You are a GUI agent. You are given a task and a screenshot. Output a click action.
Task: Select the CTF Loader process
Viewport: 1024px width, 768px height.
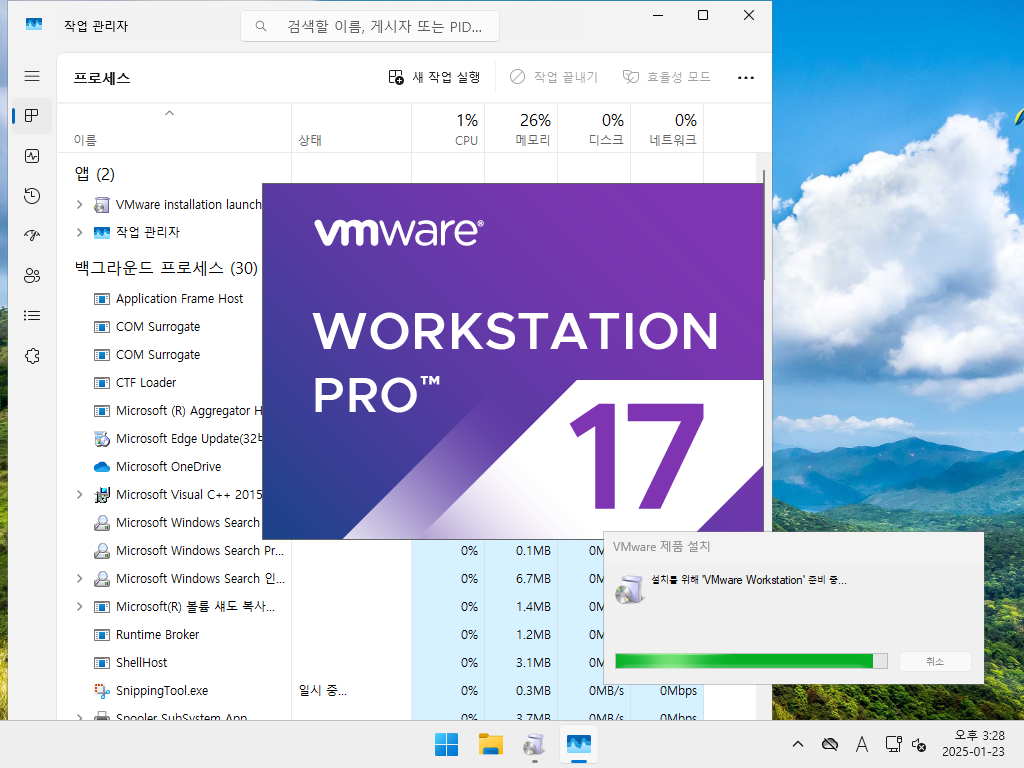[146, 383]
